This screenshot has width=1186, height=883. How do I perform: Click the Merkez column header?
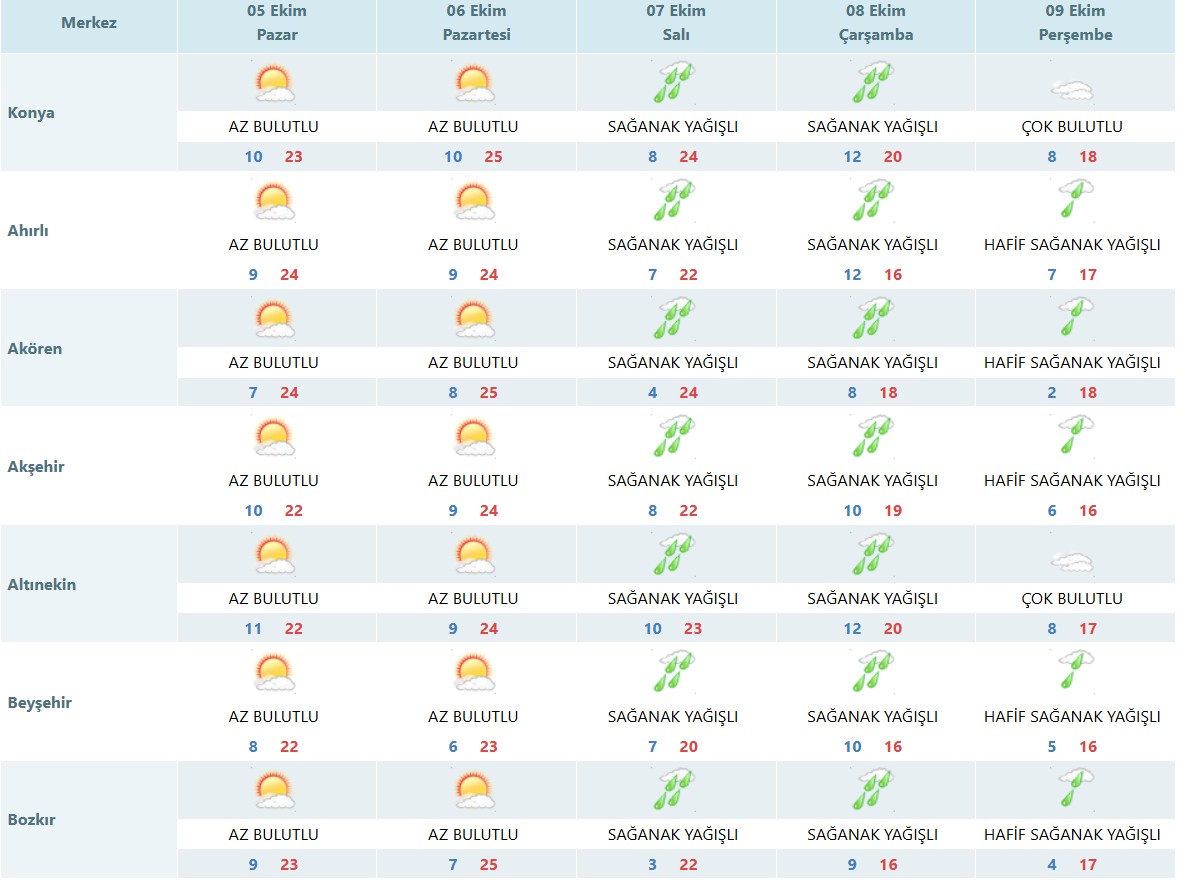pos(89,23)
